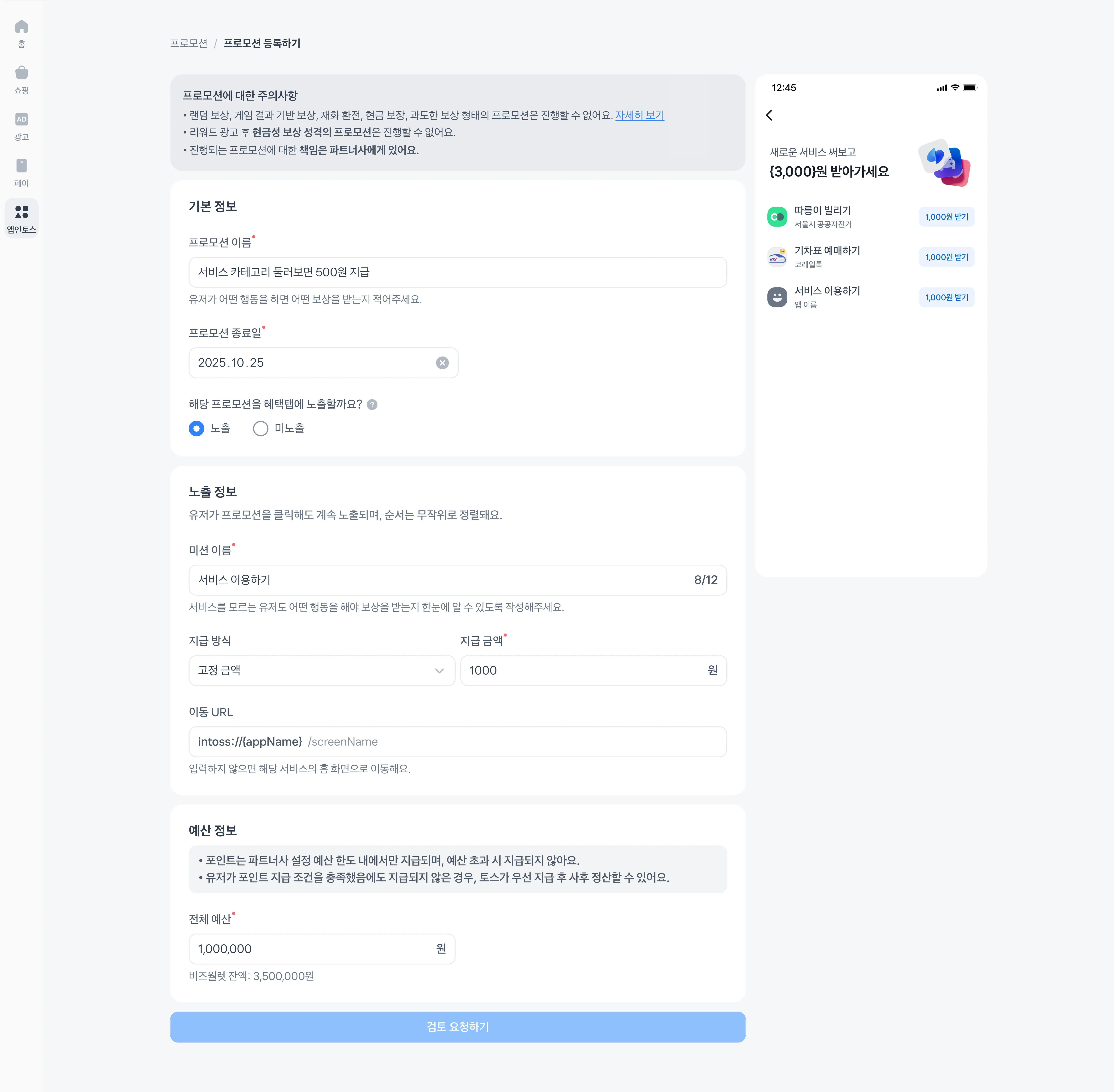Image resolution: width=1114 pixels, height=1092 pixels.
Task: Click help icon beside 혜택탭 question
Action: (x=372, y=405)
